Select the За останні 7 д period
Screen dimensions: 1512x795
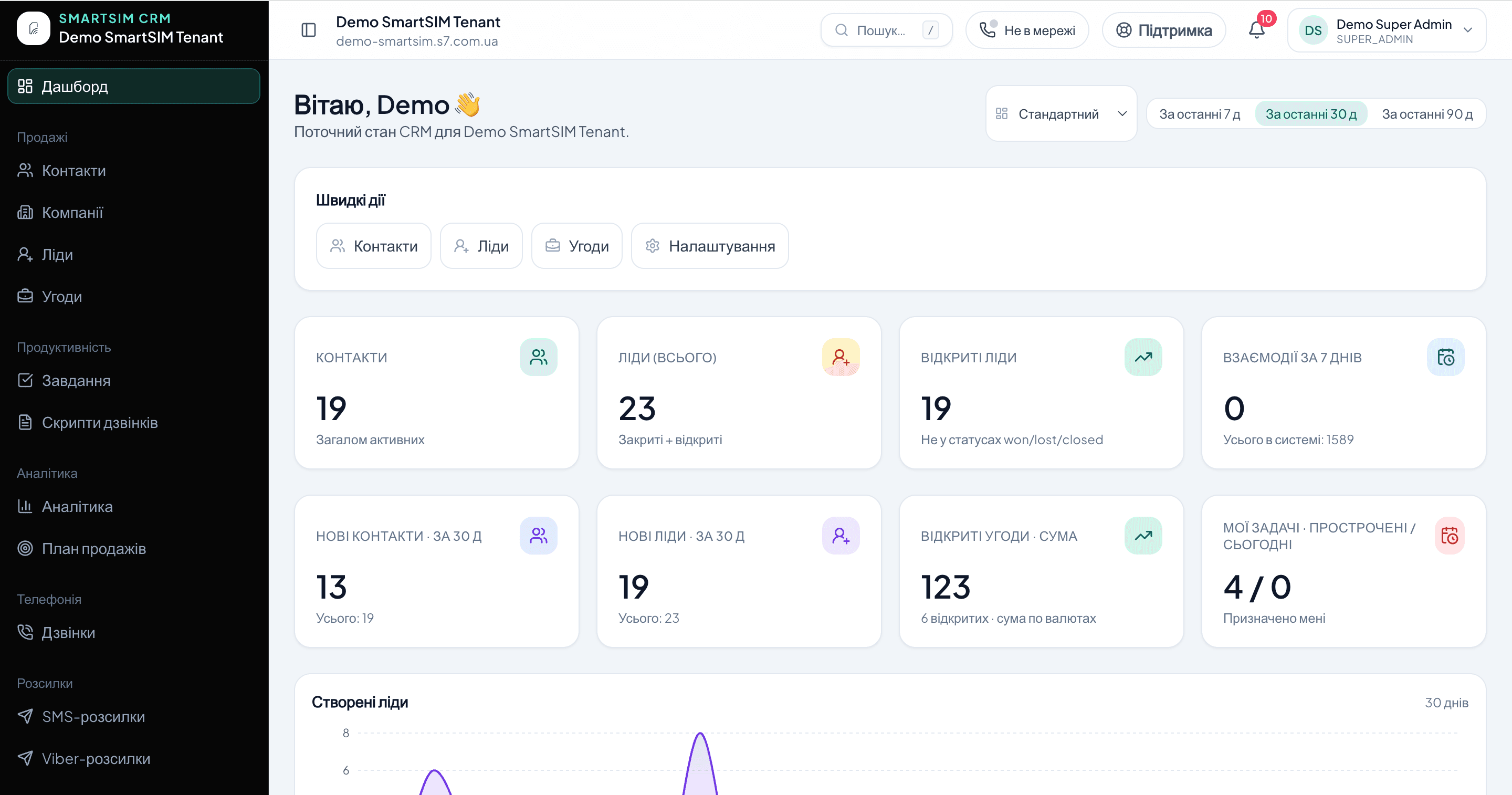pyautogui.click(x=1200, y=114)
